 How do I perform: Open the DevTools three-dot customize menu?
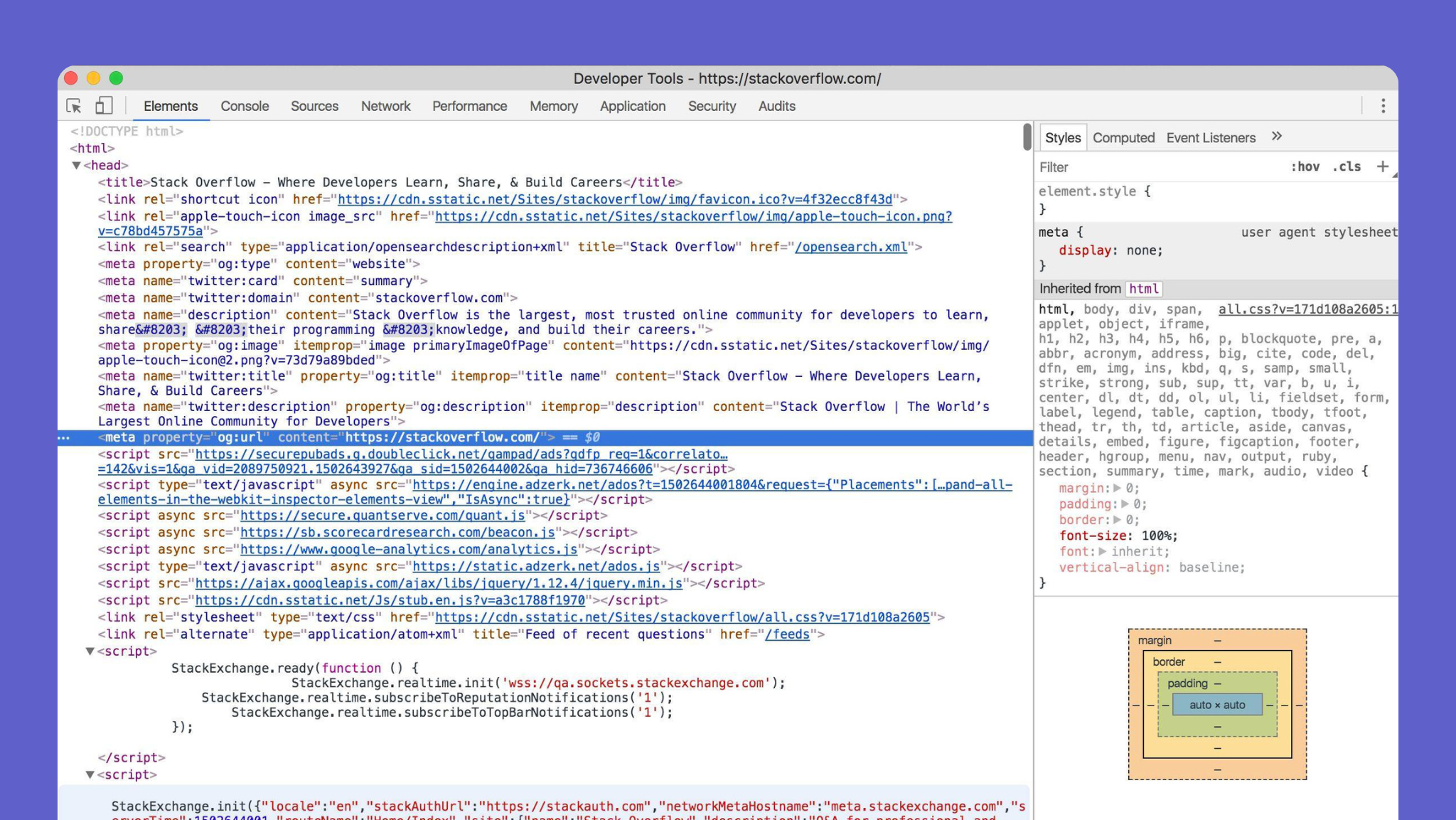coord(1383,106)
